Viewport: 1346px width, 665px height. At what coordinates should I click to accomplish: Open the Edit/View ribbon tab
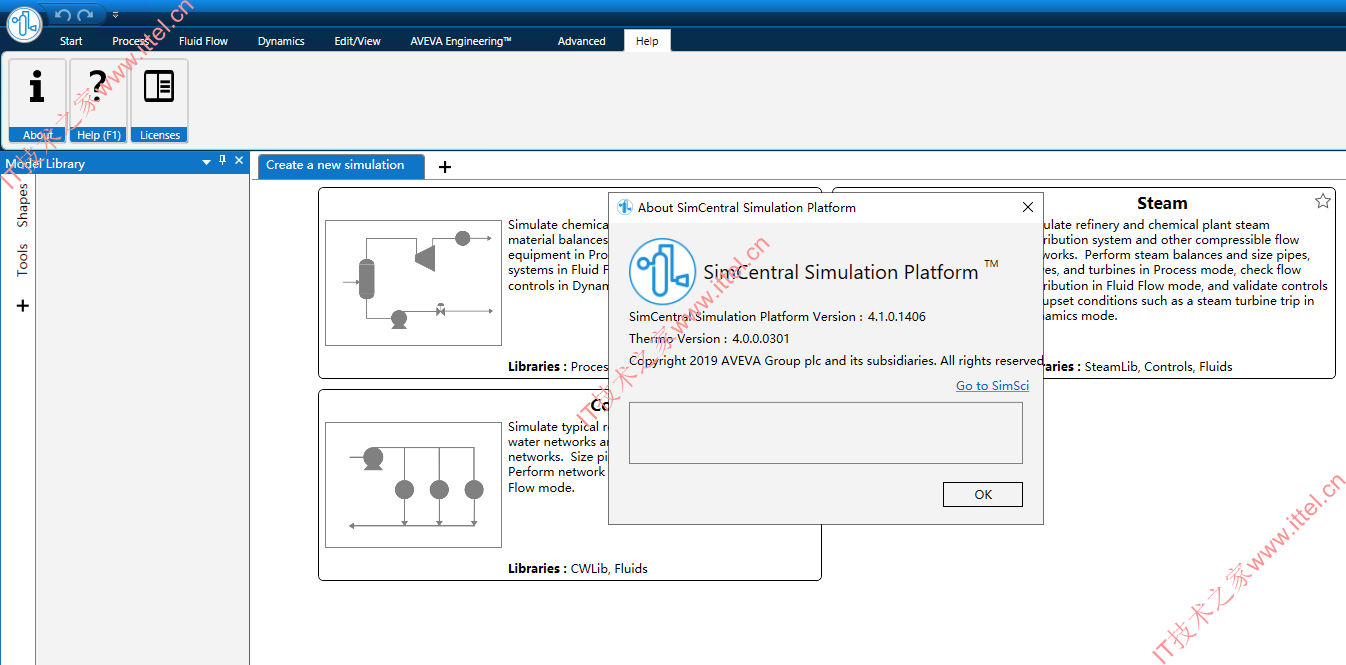[x=357, y=41]
